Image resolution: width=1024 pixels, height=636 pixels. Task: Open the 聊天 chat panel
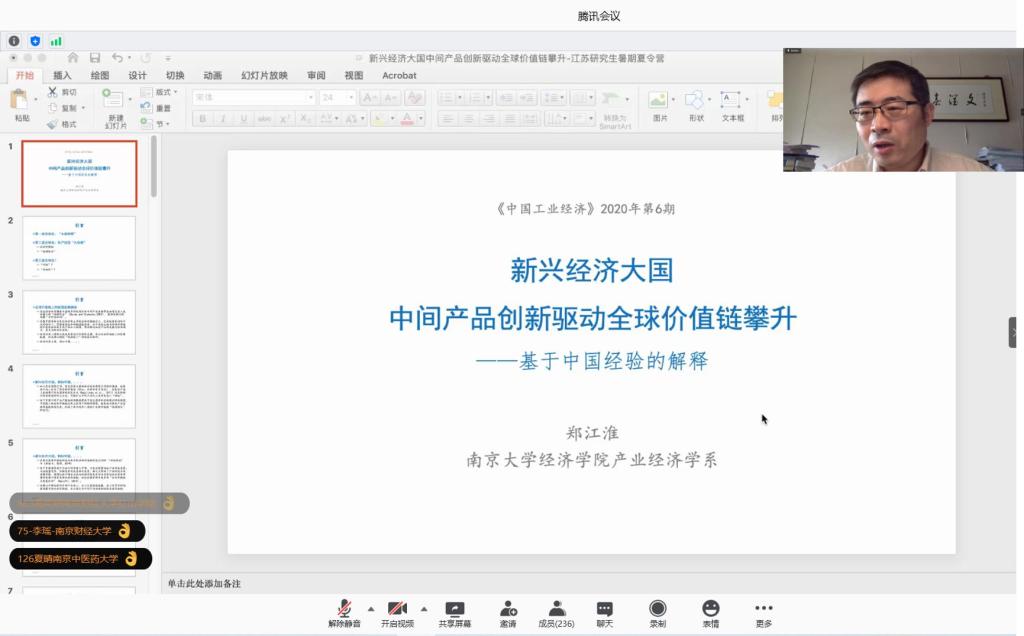(605, 609)
